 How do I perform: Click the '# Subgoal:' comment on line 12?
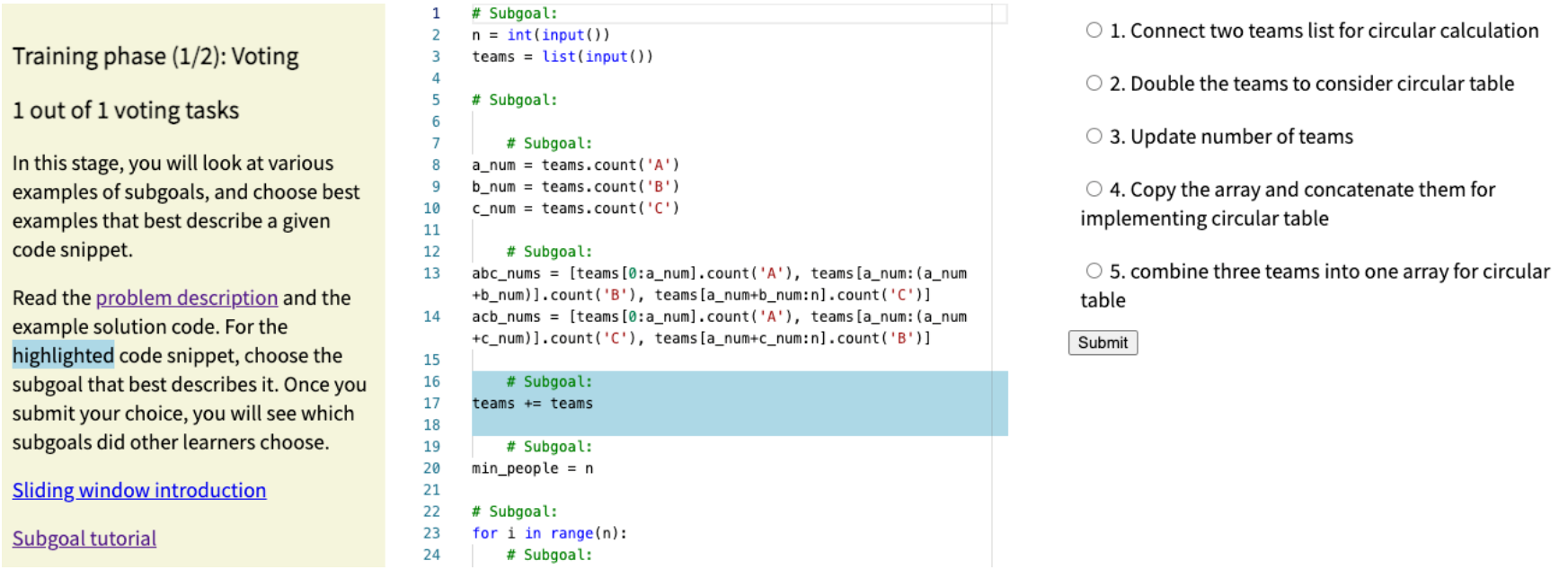click(x=549, y=252)
